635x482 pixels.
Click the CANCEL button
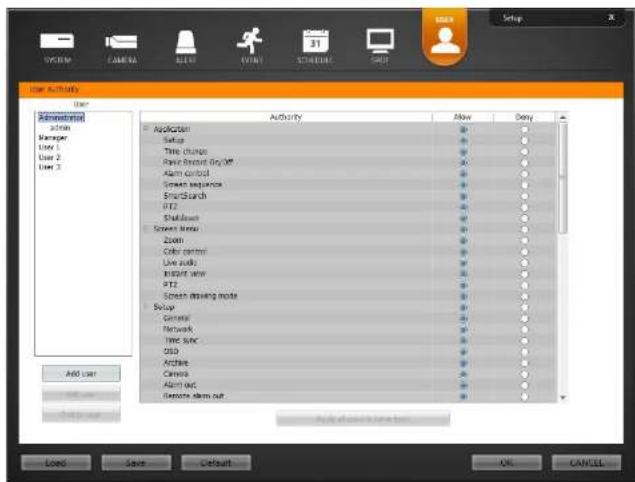pyautogui.click(x=586, y=463)
